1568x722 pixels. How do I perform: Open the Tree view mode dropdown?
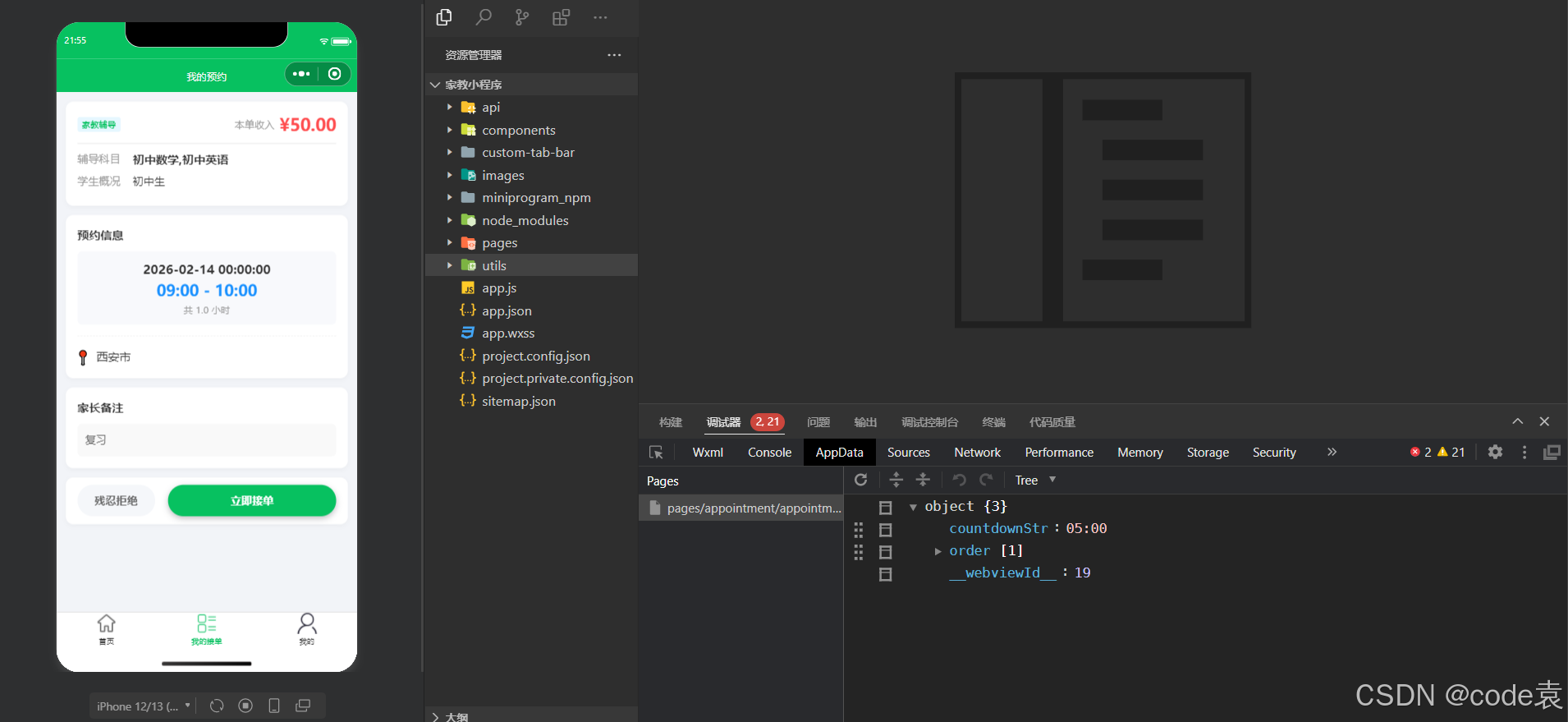pos(1035,480)
